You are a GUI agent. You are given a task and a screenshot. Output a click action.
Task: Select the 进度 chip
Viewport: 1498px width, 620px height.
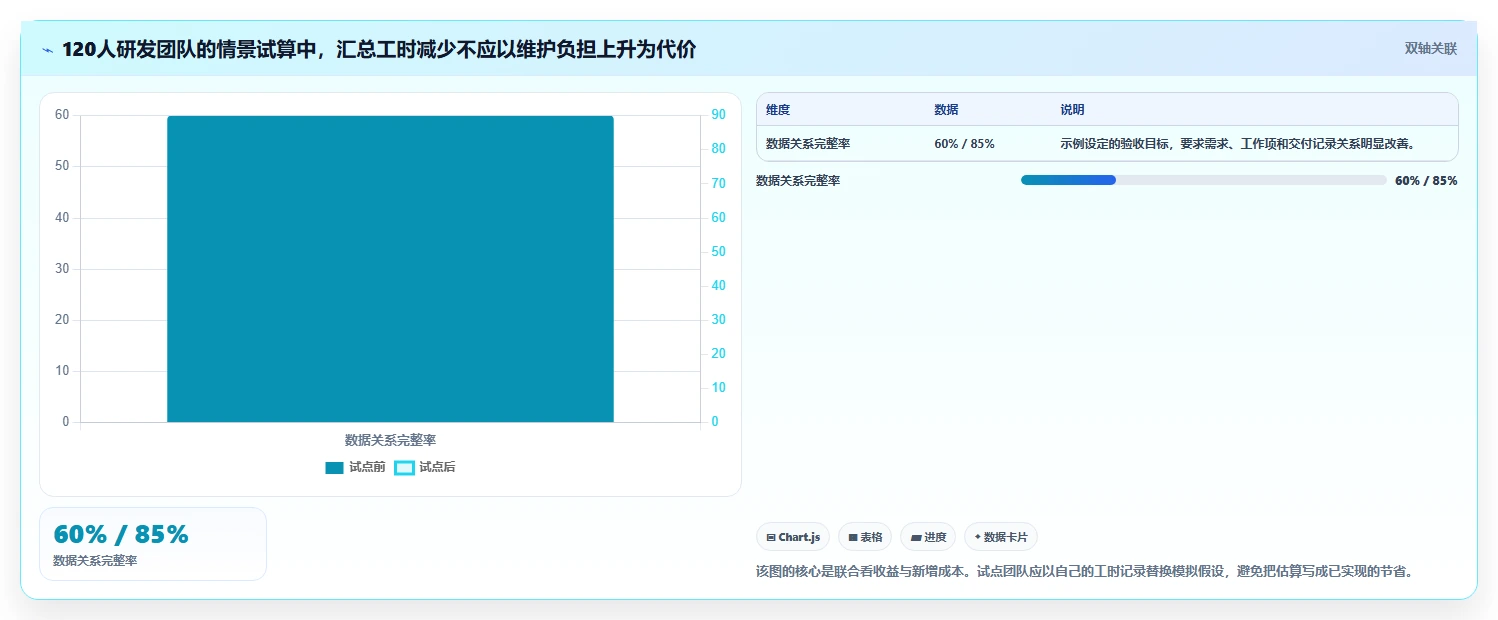(x=928, y=537)
